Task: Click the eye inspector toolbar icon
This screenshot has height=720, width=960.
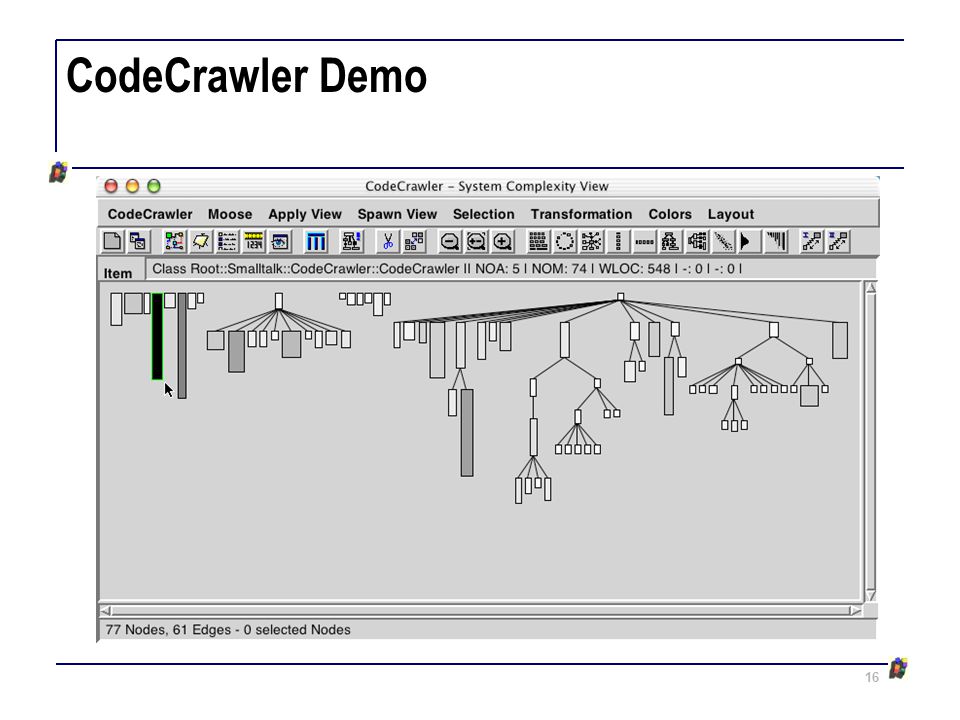Action: pyautogui.click(x=280, y=241)
